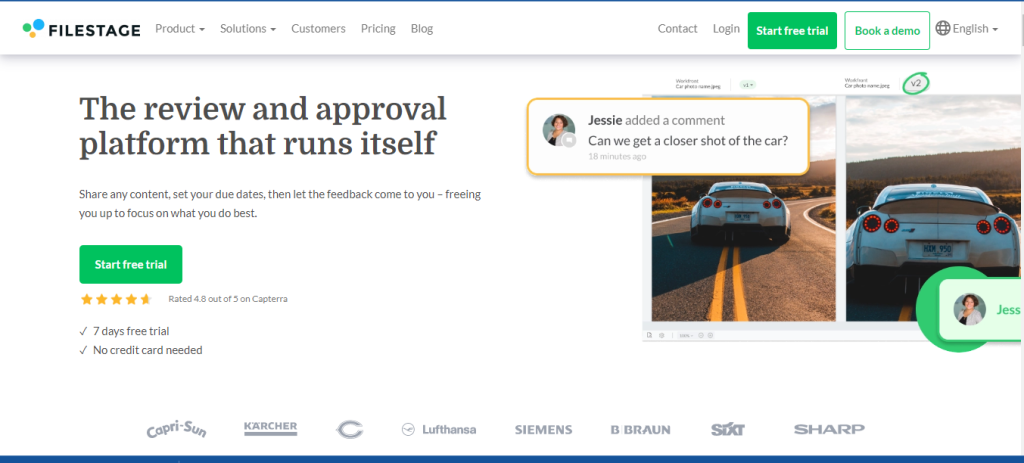Click the globe language icon

click(x=942, y=28)
